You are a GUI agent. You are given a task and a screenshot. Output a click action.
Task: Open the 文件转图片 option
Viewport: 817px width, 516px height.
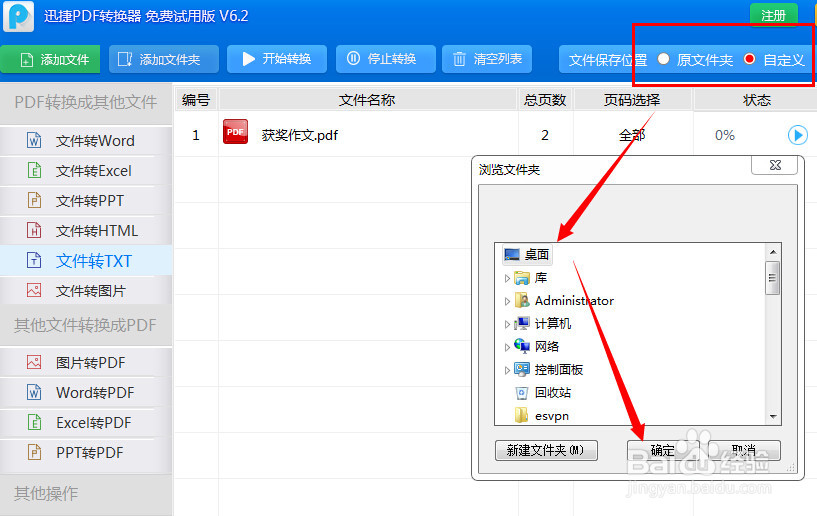click(x=86, y=291)
